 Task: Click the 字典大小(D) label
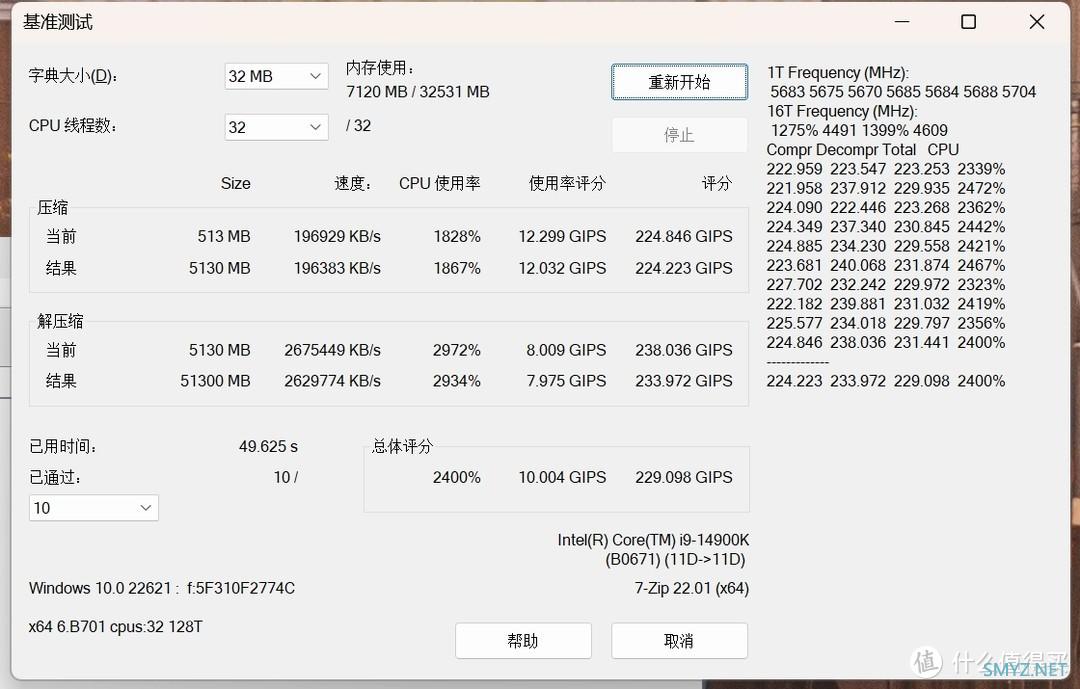click(x=73, y=76)
